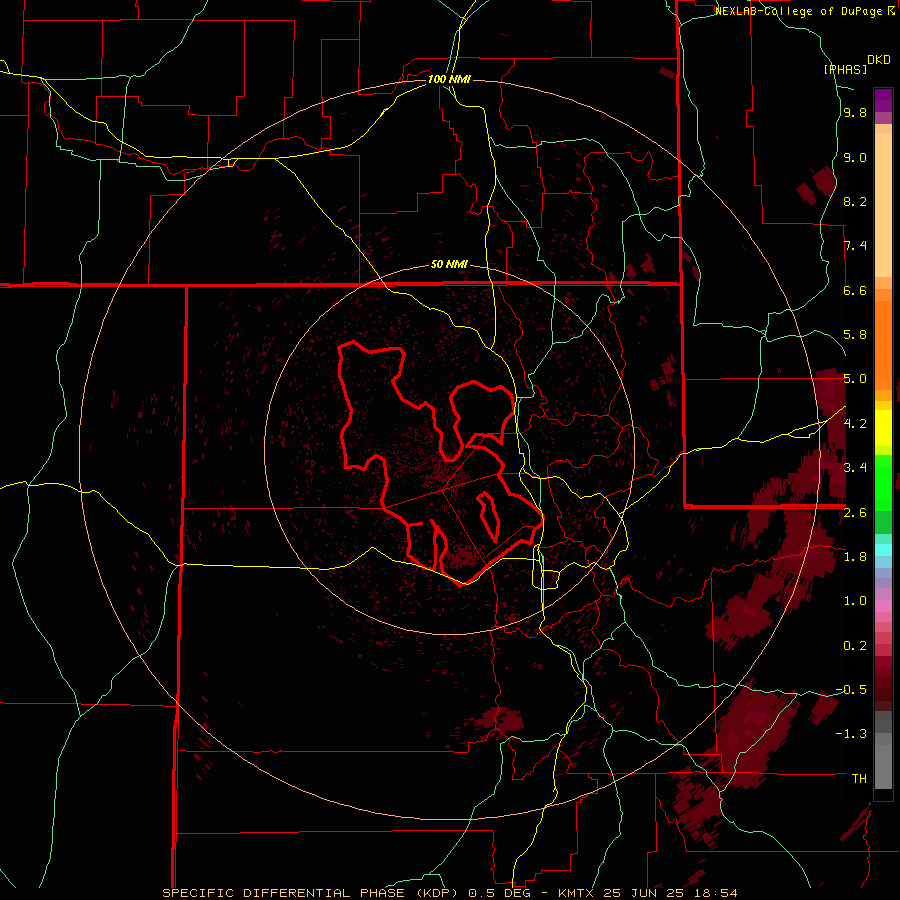Pick the orange band of the color bar
This screenshot has width=900, height=900.
pyautogui.click(x=883, y=345)
